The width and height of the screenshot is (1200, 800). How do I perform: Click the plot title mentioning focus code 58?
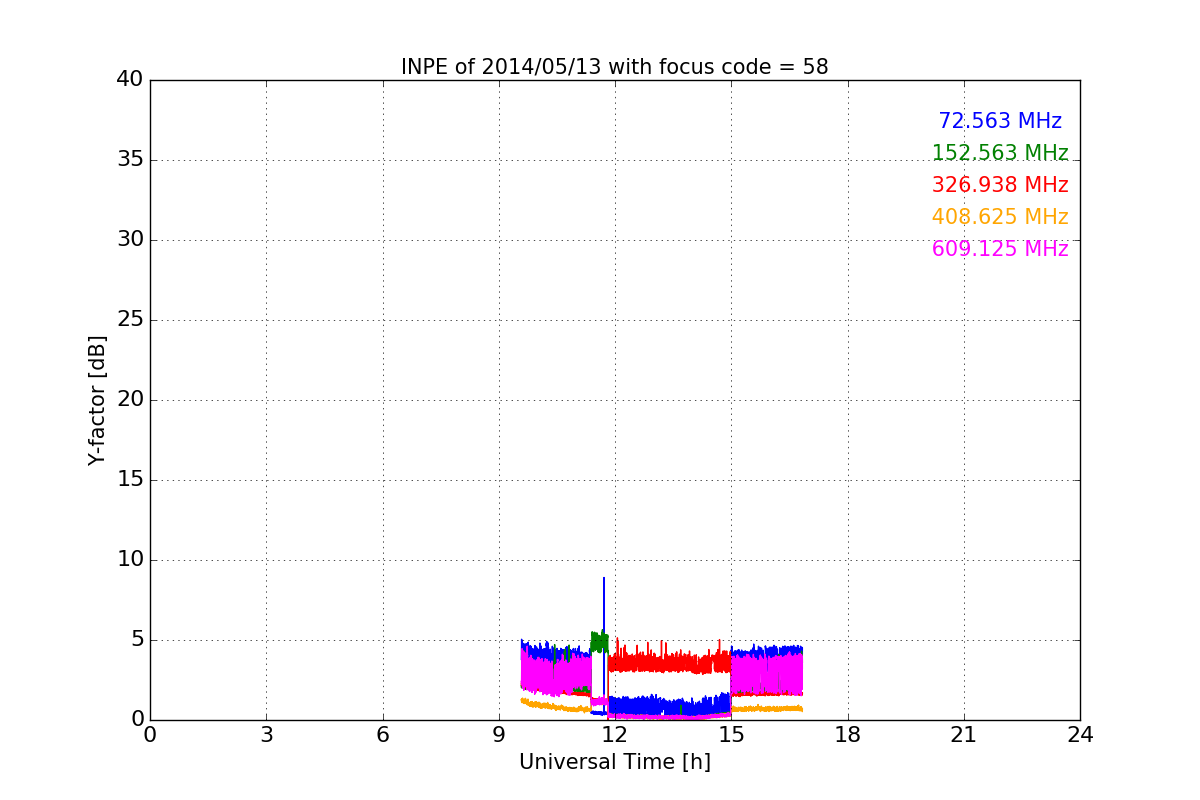pyautogui.click(x=614, y=67)
